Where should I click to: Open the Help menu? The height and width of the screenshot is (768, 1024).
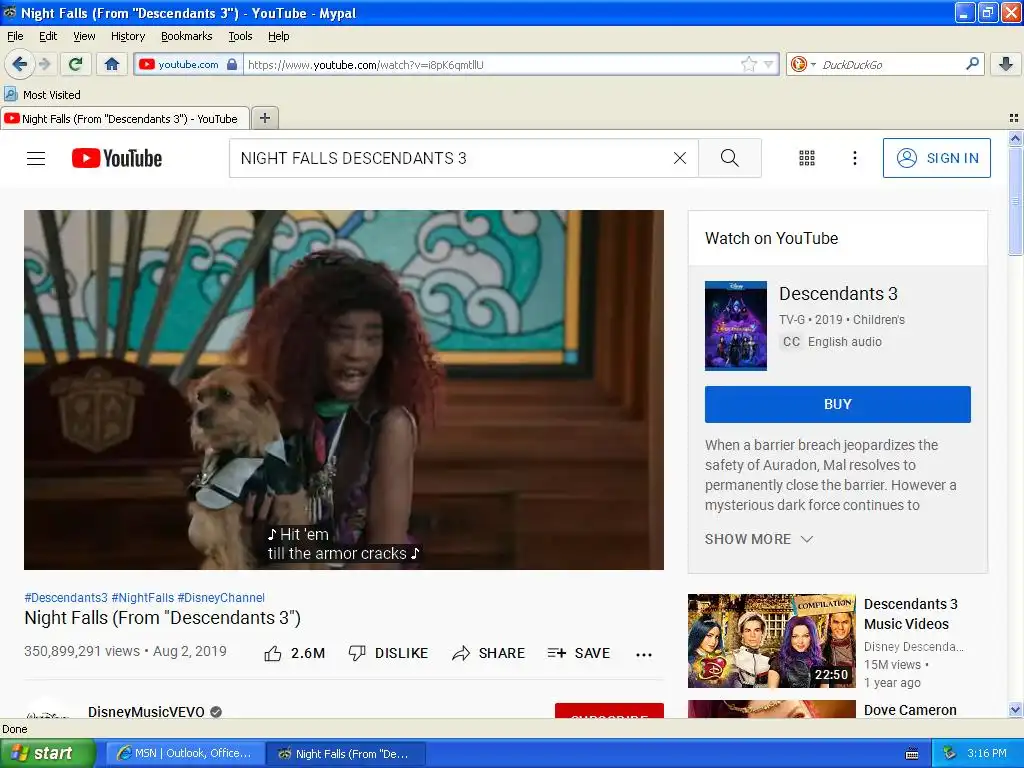(278, 36)
